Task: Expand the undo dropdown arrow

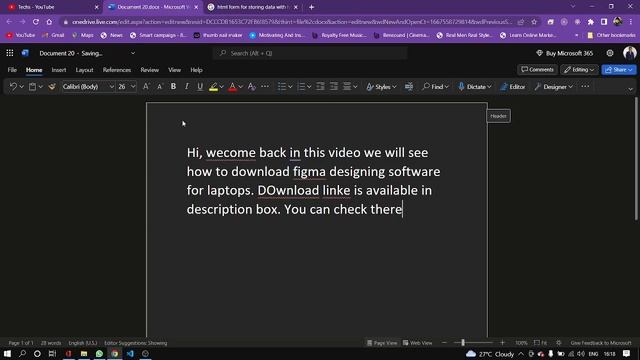Action: 22,87
